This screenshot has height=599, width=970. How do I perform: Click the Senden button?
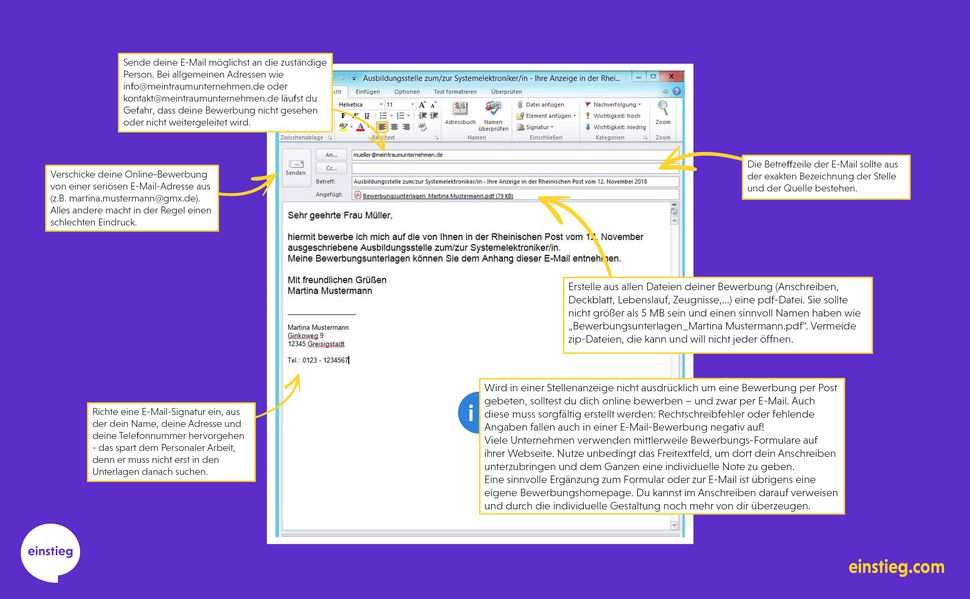(x=295, y=167)
